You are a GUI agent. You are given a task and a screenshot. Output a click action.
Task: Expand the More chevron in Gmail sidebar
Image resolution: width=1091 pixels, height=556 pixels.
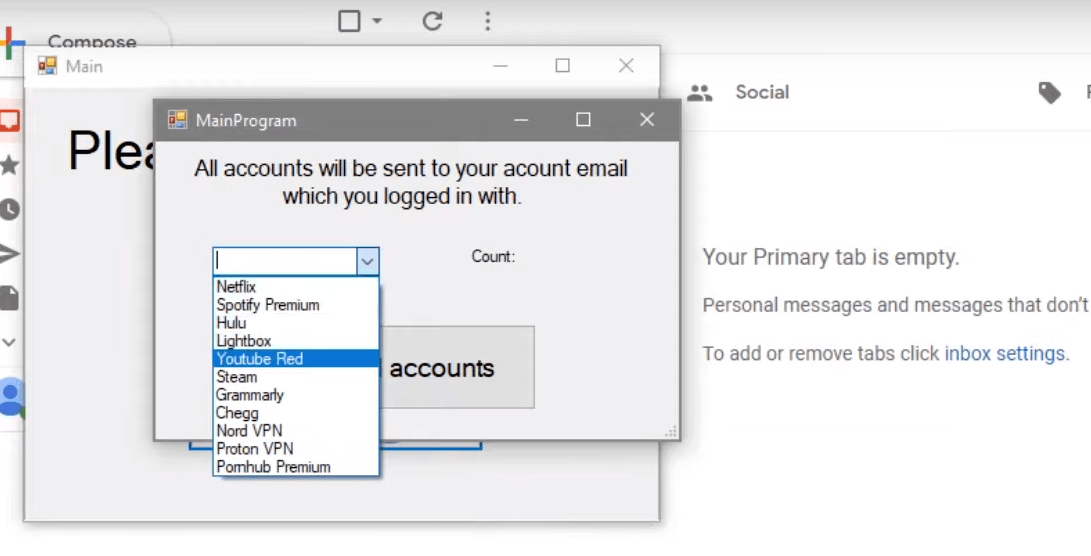[8, 342]
